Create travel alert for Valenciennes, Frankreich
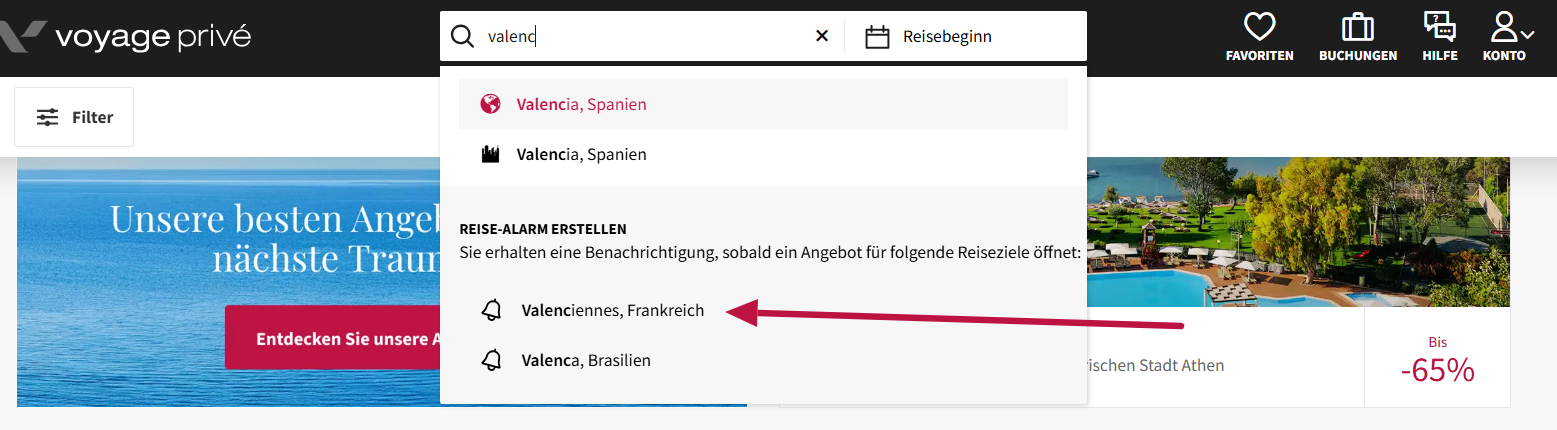Image resolution: width=1557 pixels, height=430 pixels. [x=612, y=311]
